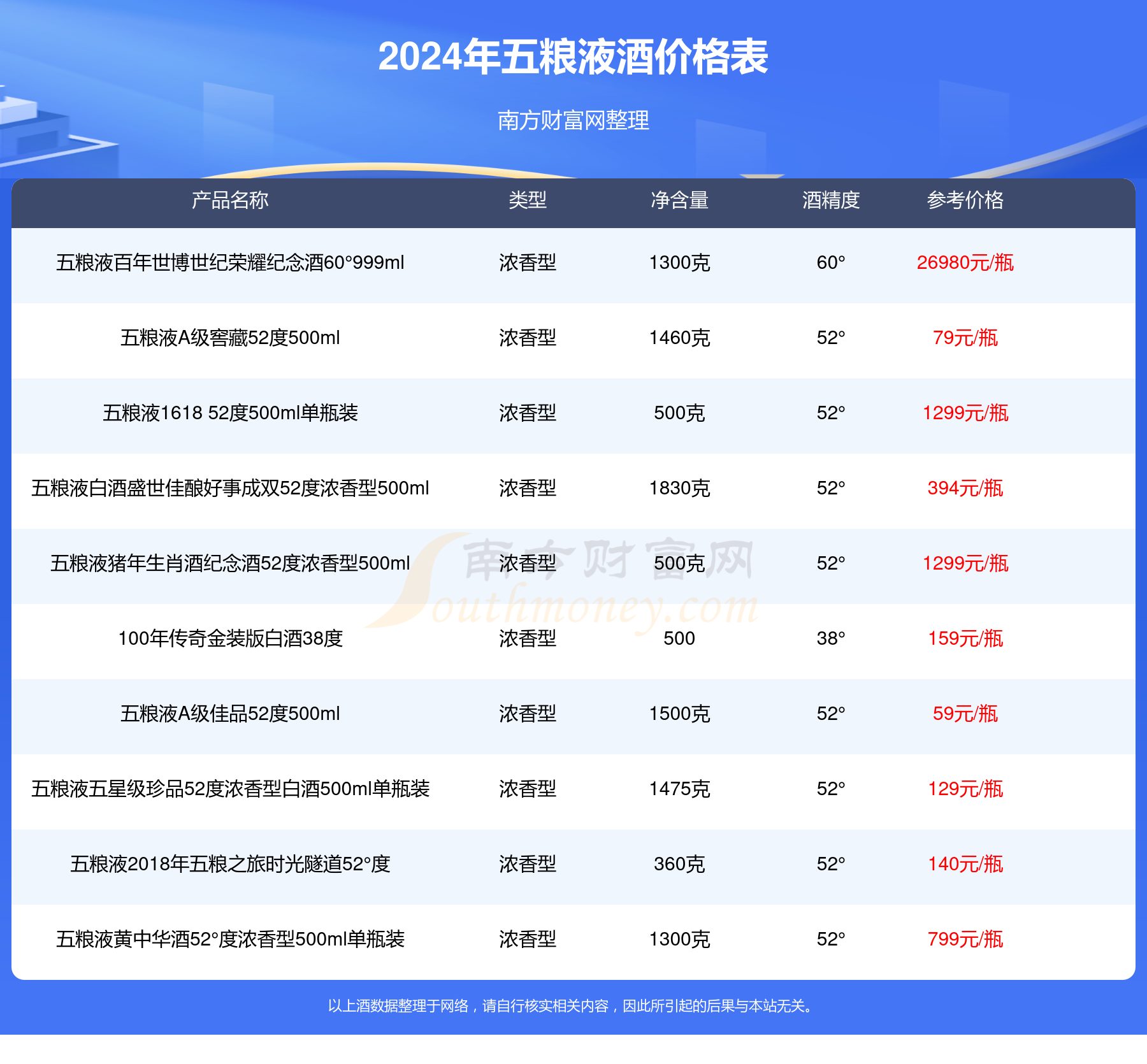Select product 五粮液2018年五粮之旅时光隧道

tap(230, 864)
